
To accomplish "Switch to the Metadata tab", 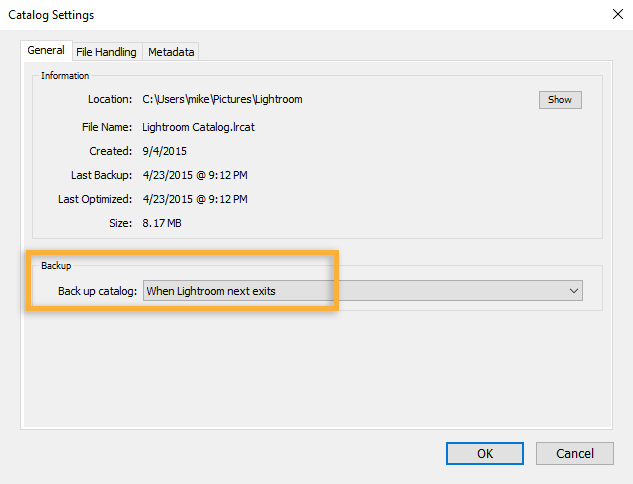I will tap(171, 52).
